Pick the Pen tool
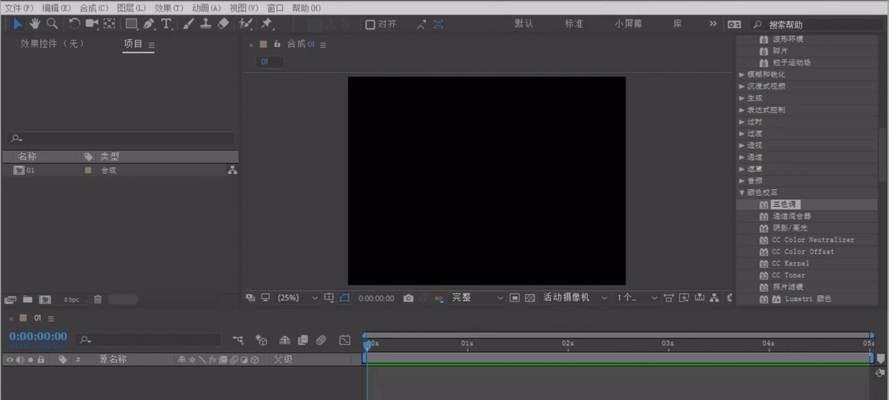The height and width of the screenshot is (400, 889). (x=148, y=23)
